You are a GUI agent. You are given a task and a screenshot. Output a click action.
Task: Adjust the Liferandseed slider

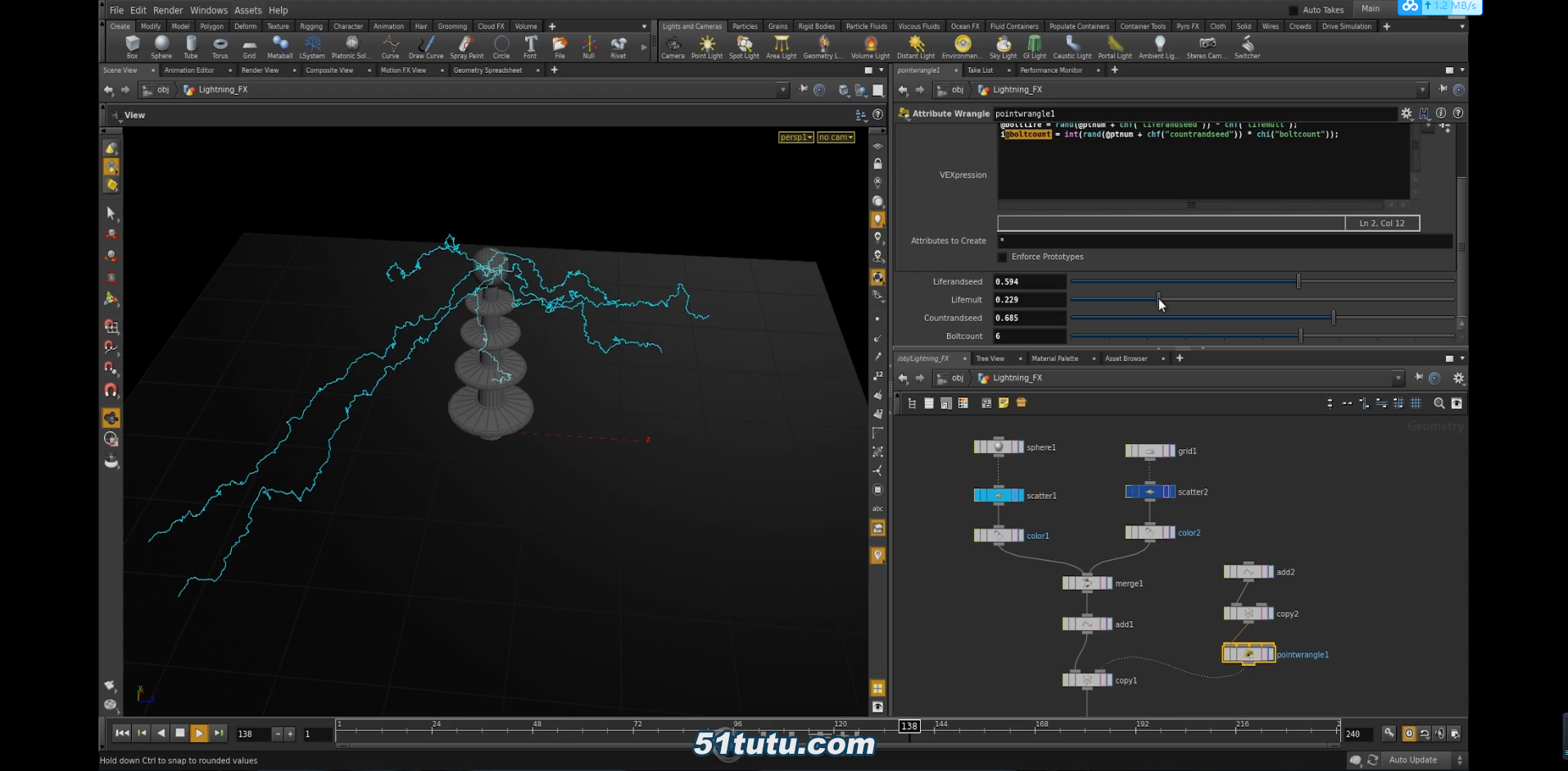point(1262,282)
